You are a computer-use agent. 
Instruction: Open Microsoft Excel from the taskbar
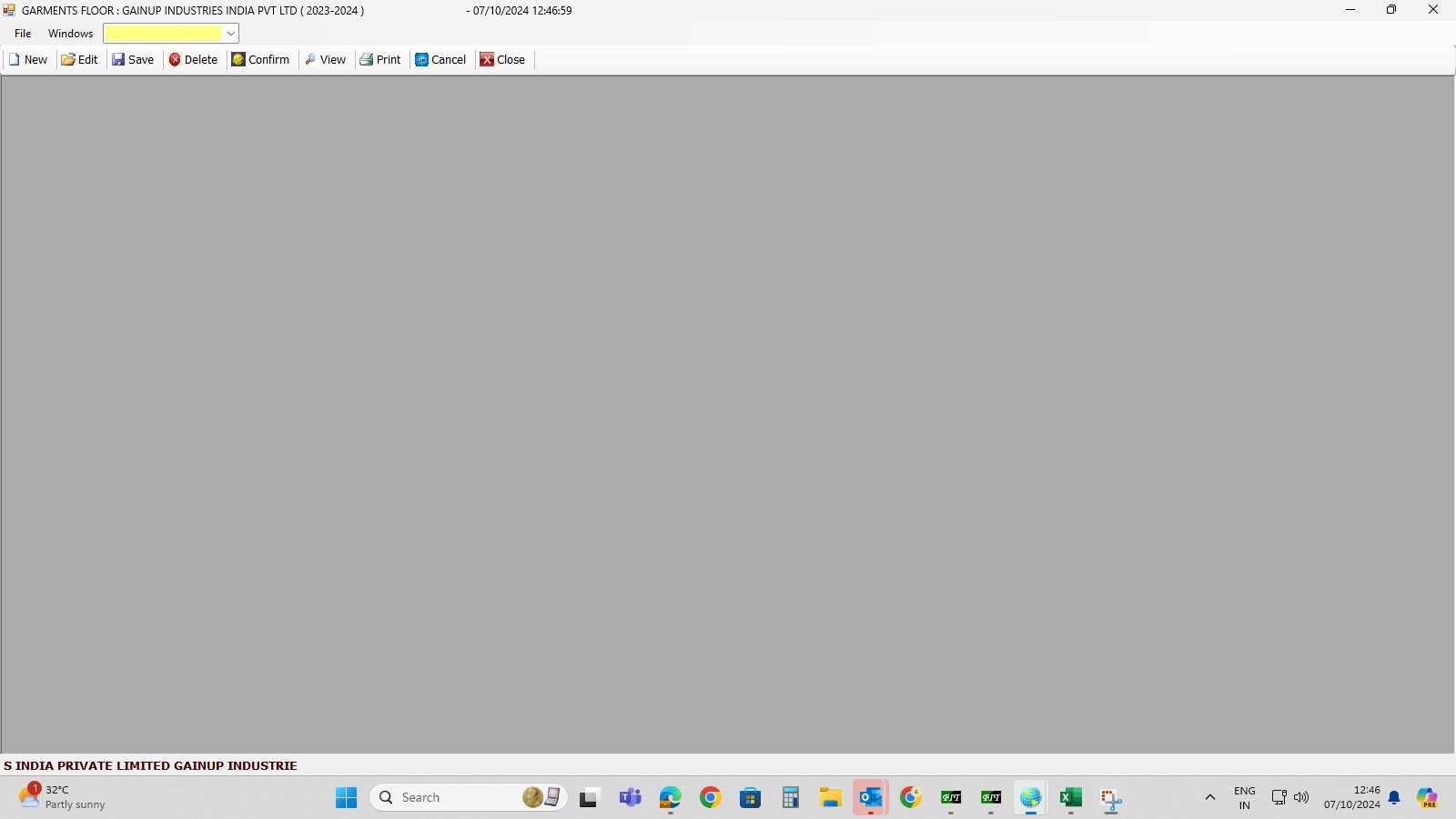1070,798
